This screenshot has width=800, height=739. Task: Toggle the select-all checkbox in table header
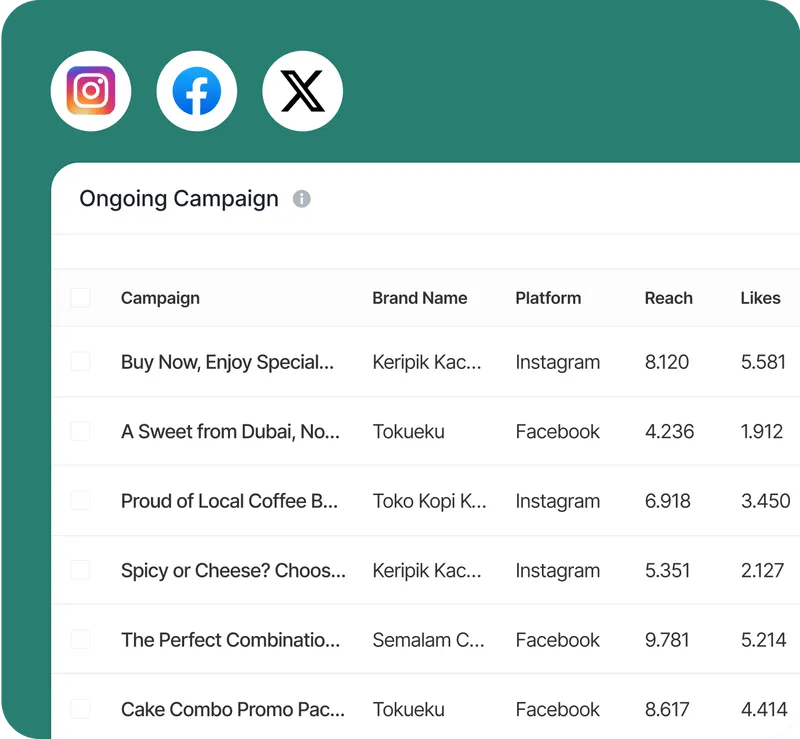pyautogui.click(x=81, y=298)
